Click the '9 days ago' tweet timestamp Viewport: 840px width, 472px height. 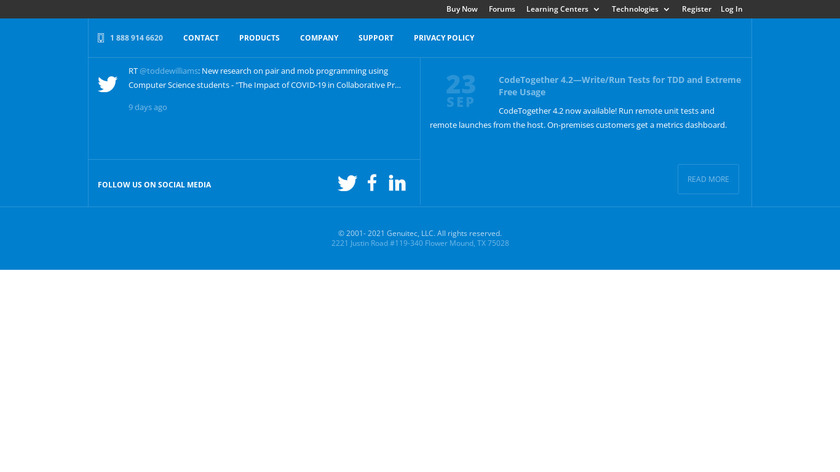tap(148, 107)
